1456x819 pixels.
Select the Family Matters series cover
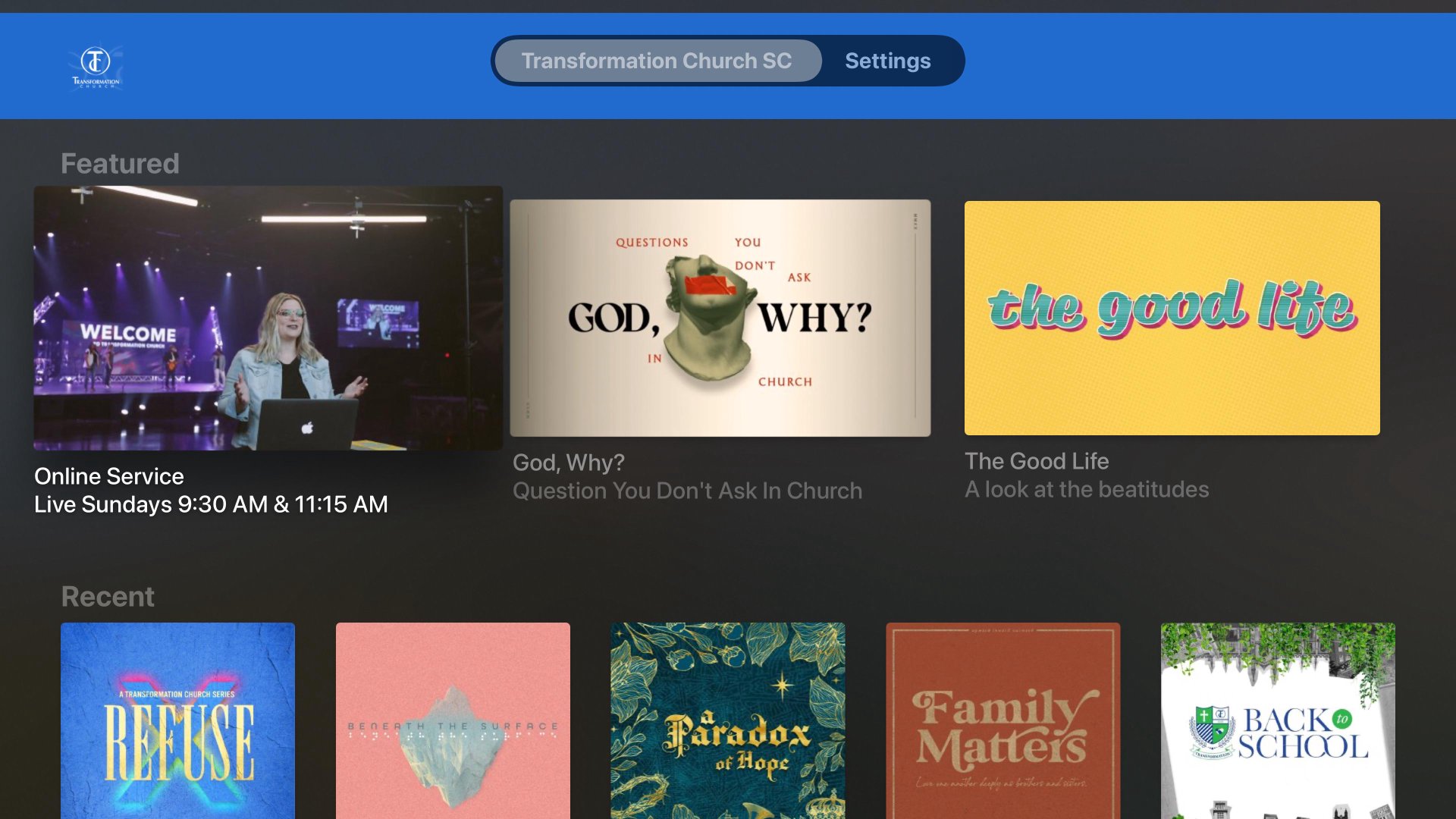pos(1003,720)
